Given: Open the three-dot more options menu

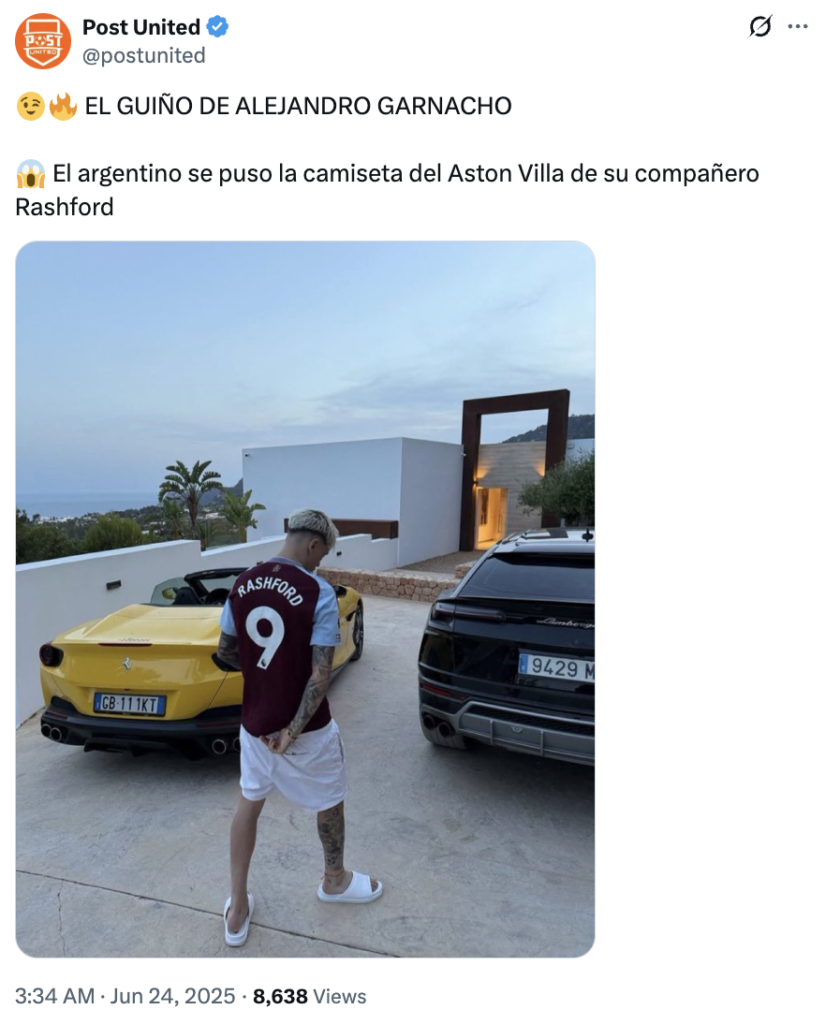Looking at the screenshot, I should point(797,27).
